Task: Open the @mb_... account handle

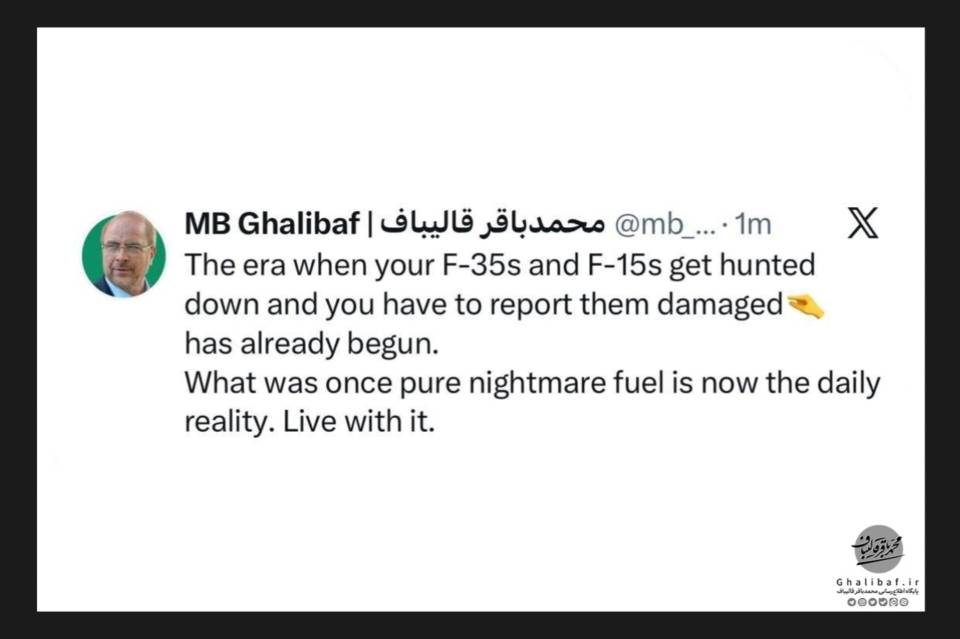Action: 664,225
